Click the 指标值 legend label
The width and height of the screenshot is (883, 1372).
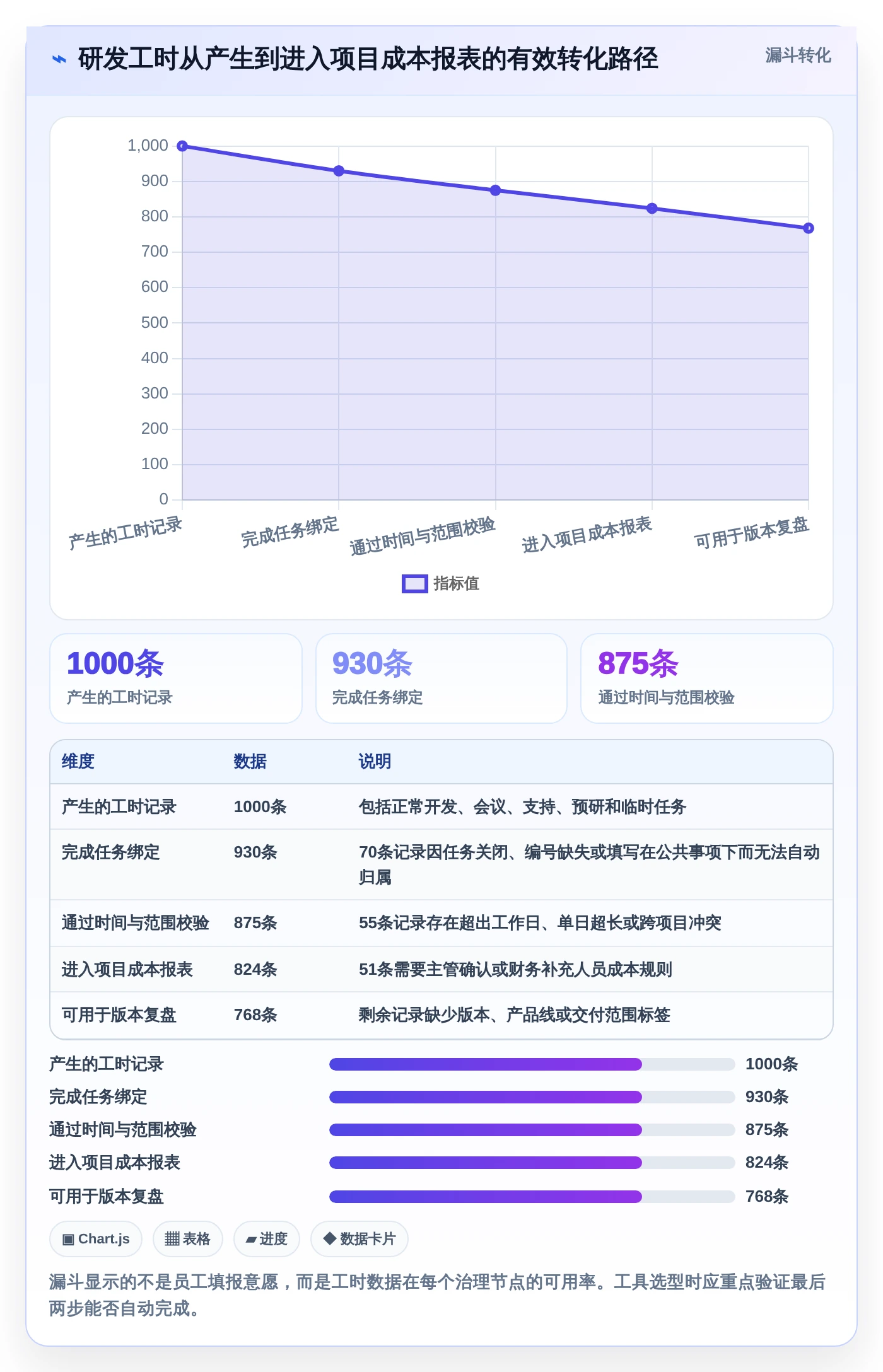tap(456, 584)
